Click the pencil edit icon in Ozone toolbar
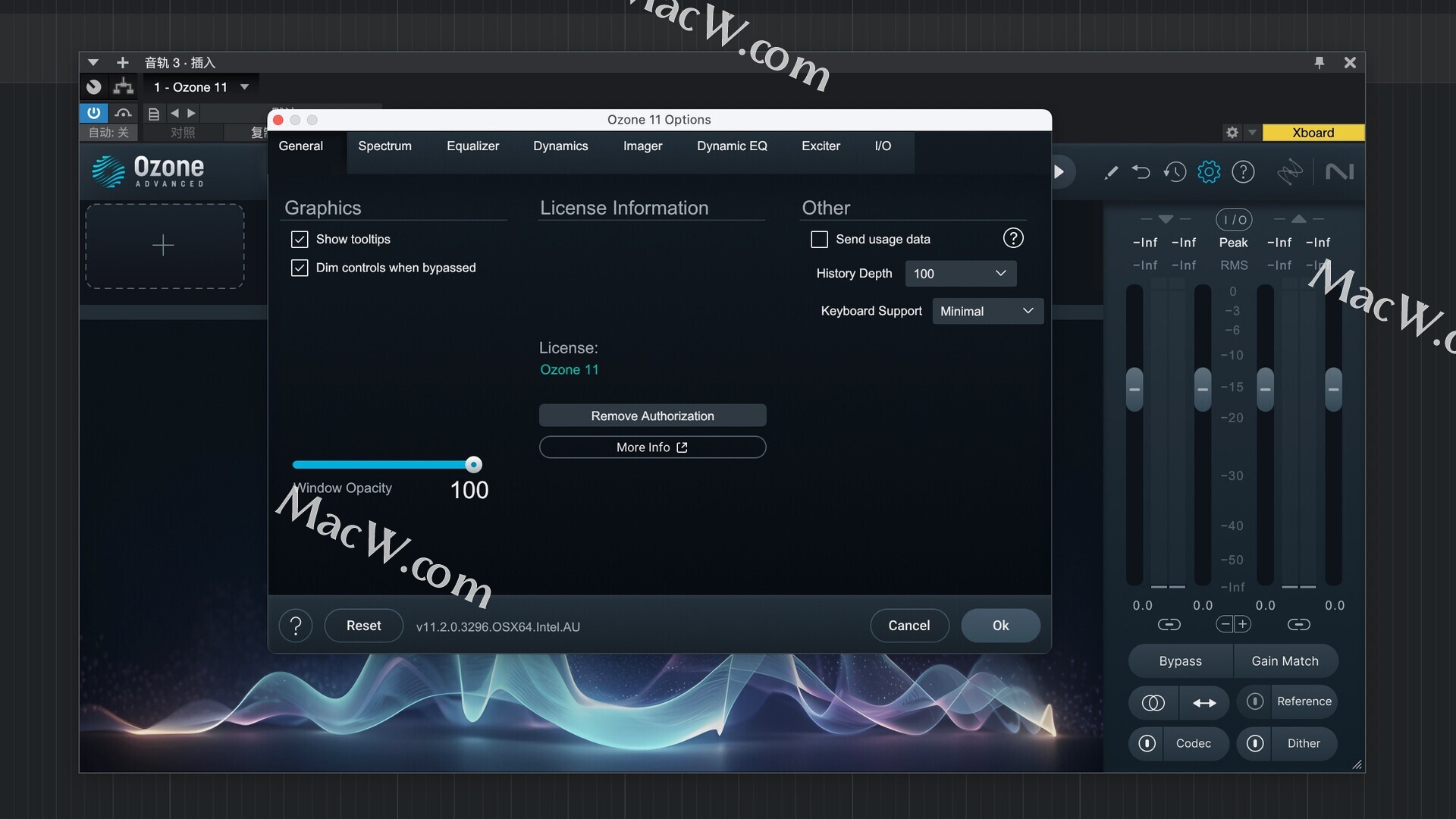Viewport: 1456px width, 819px height. point(1111,172)
